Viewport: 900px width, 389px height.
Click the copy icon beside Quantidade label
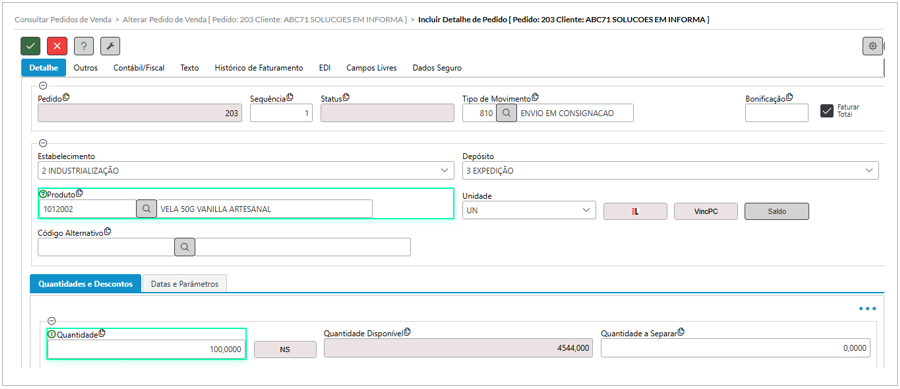point(102,333)
